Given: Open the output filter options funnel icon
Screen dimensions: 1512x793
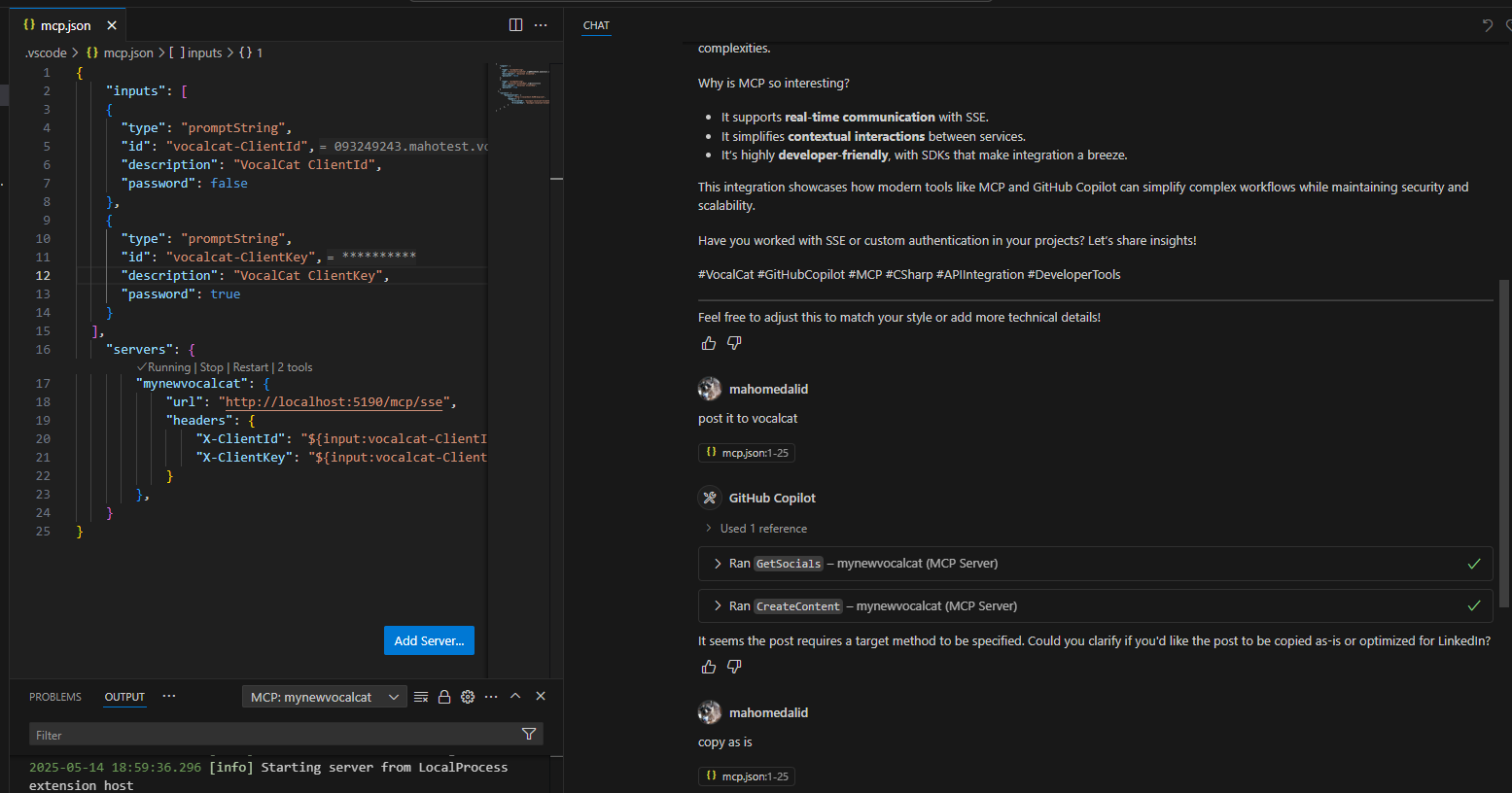Looking at the screenshot, I should 529,735.
